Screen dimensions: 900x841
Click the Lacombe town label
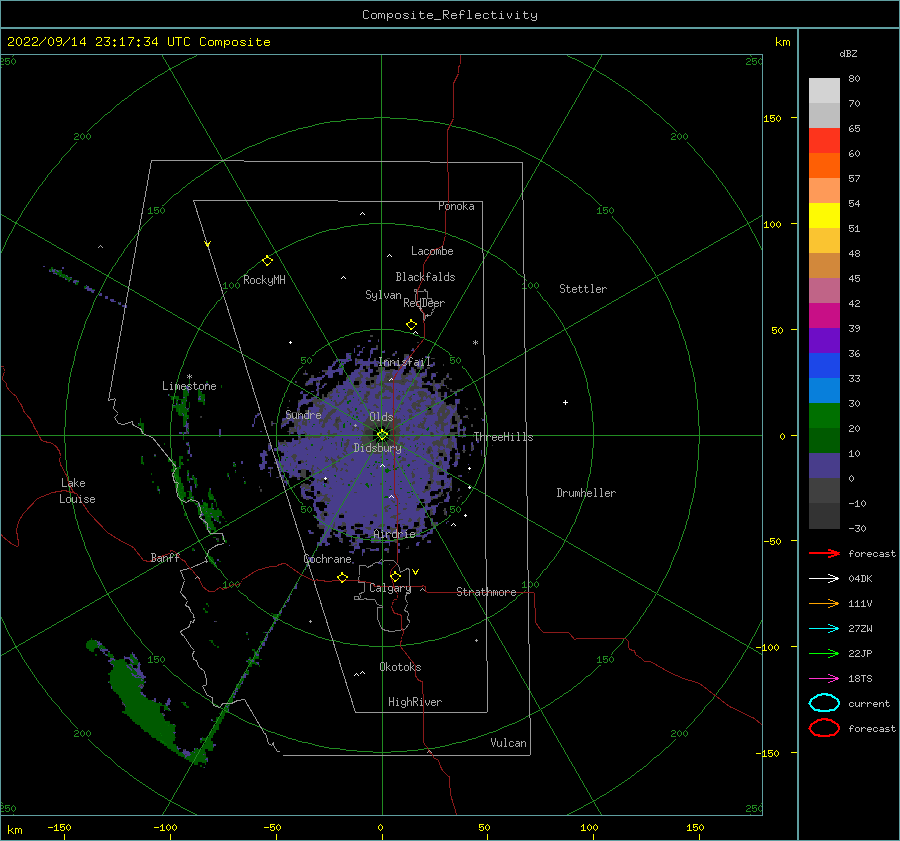[x=432, y=251]
